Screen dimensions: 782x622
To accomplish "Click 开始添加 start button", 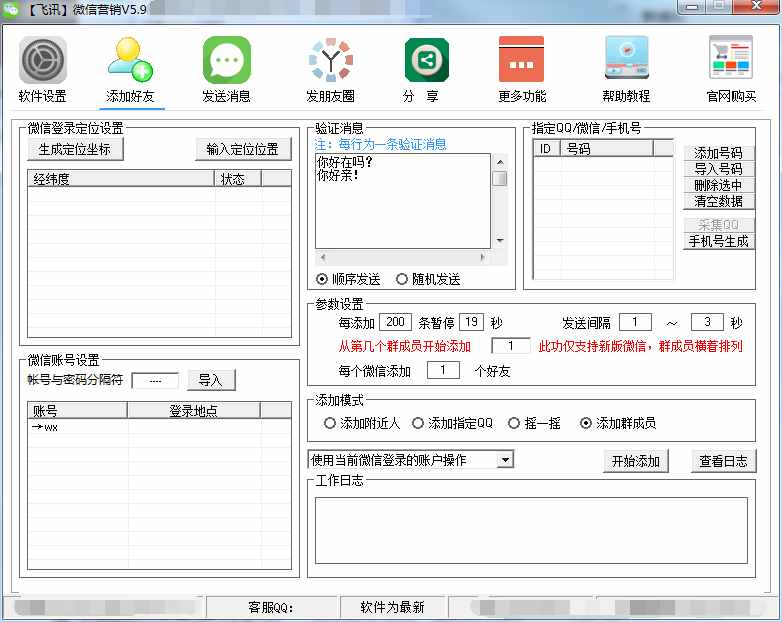I will pyautogui.click(x=635, y=461).
